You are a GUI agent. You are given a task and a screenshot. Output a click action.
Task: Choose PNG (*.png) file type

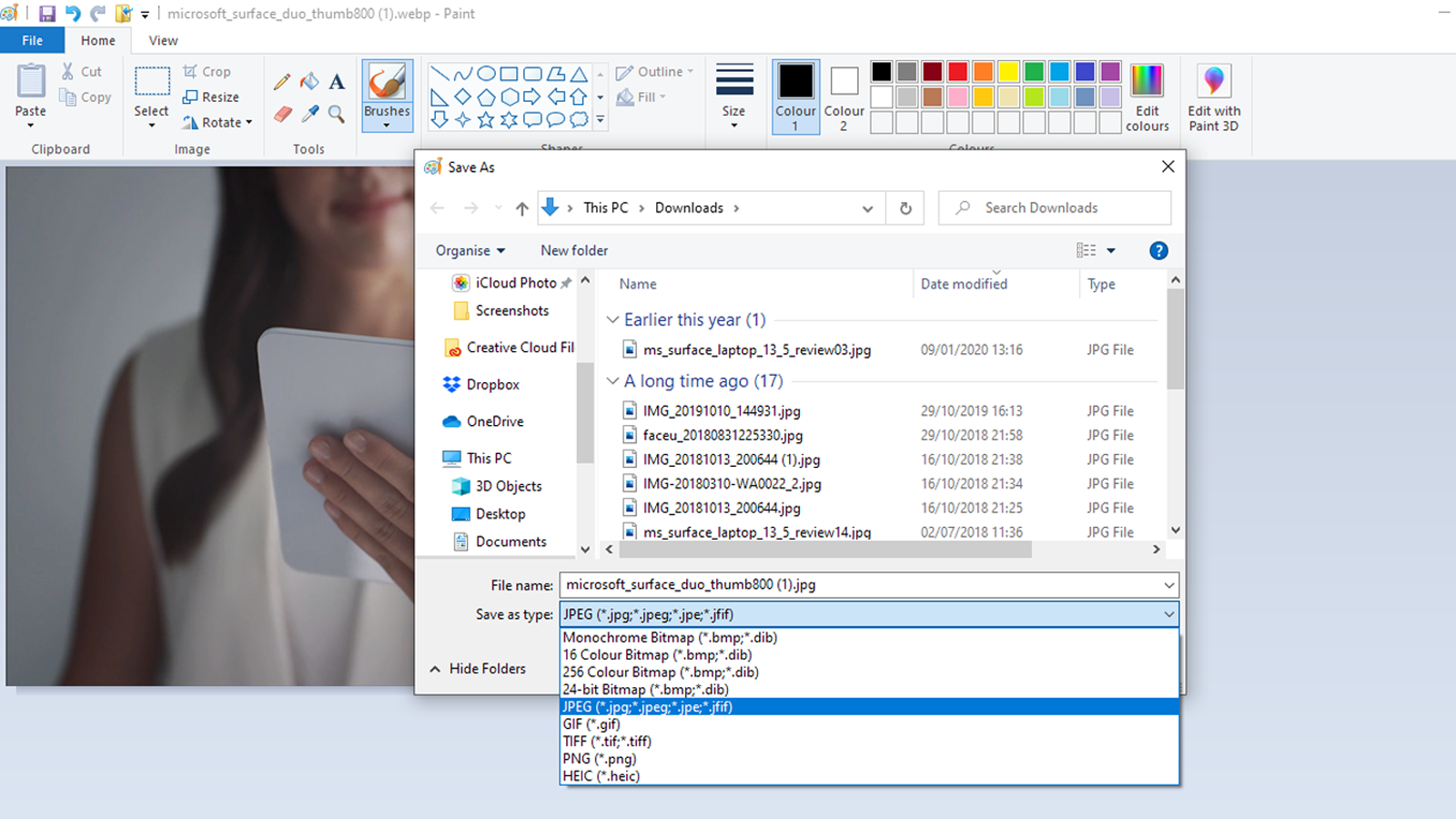click(869, 759)
